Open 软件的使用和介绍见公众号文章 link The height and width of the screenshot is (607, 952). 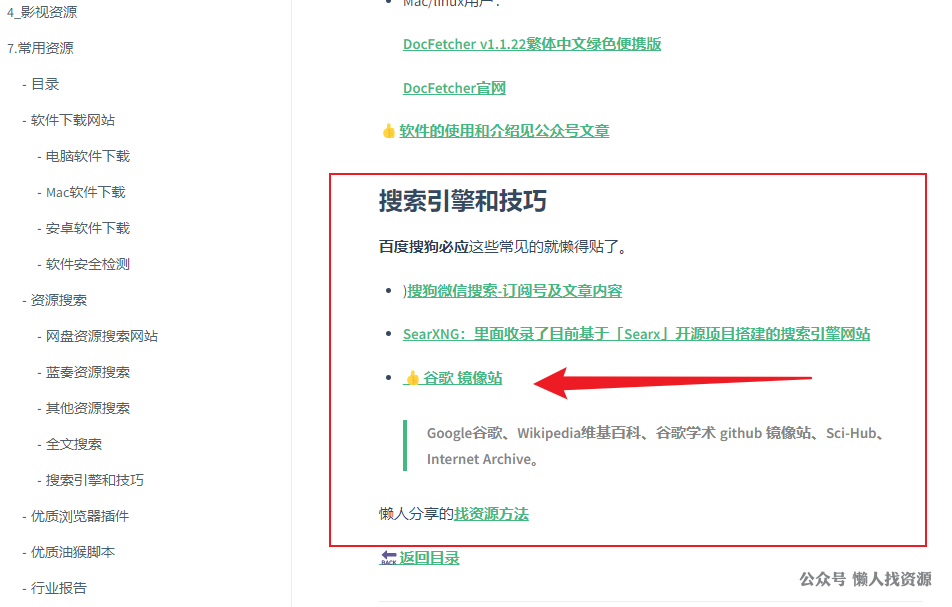[x=504, y=131]
